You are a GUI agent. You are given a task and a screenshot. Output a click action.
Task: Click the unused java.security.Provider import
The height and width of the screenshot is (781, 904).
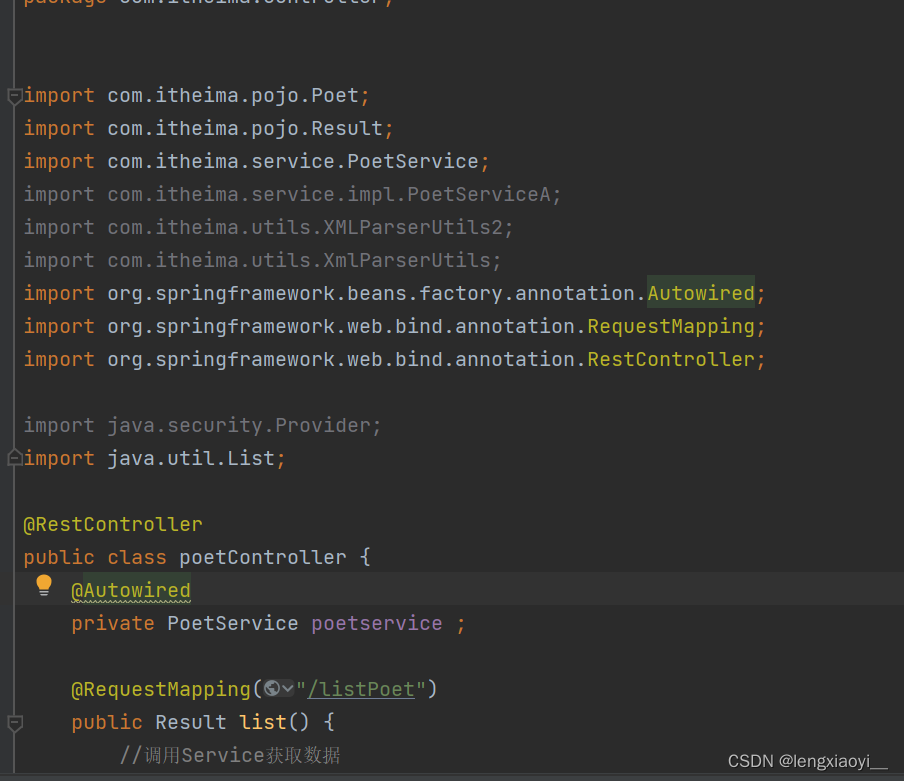(202, 426)
